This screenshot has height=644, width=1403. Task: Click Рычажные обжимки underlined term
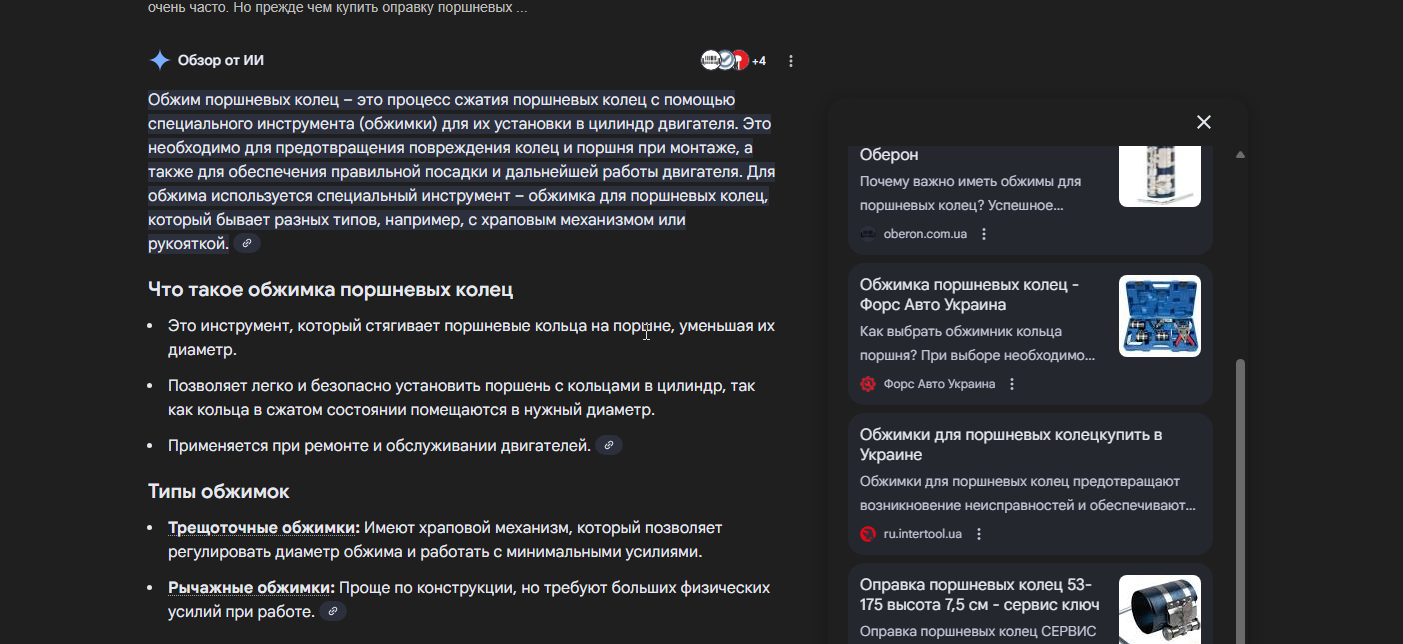[x=251, y=587]
